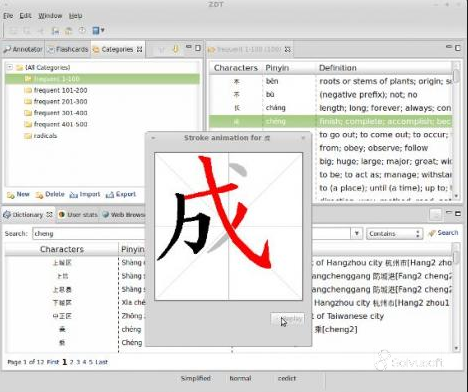Open the Contains match type dropdown
468x392 pixels.
point(394,234)
